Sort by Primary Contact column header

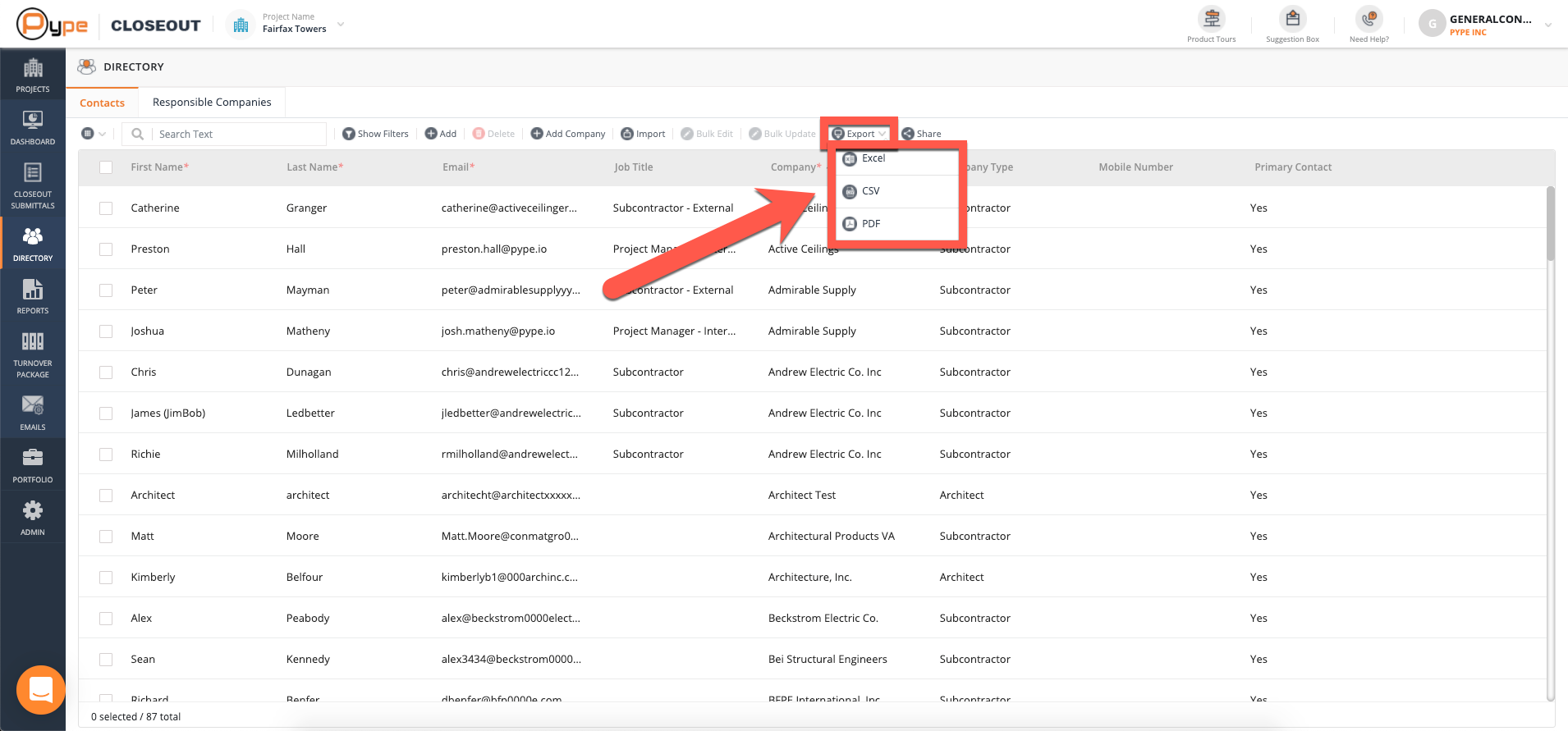pyautogui.click(x=1293, y=167)
